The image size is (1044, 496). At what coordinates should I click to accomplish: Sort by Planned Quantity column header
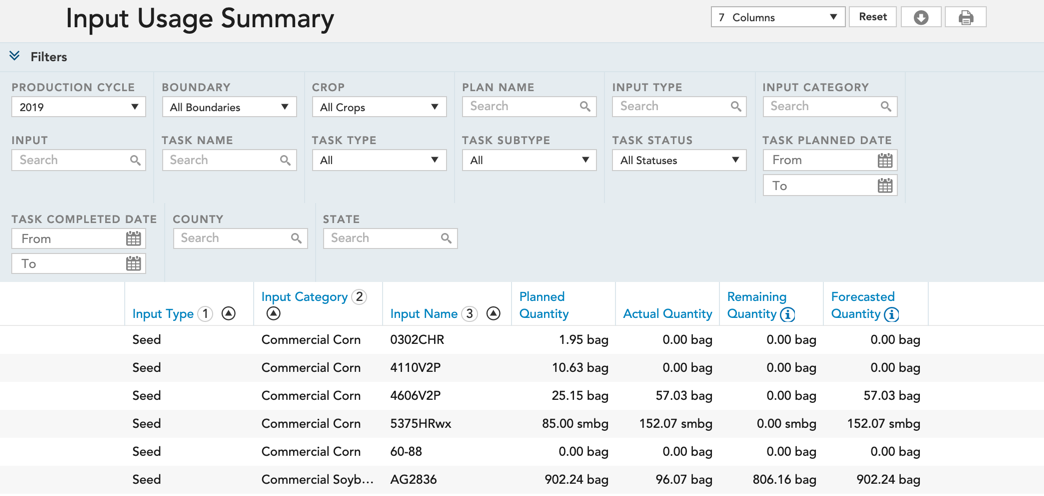(x=544, y=305)
